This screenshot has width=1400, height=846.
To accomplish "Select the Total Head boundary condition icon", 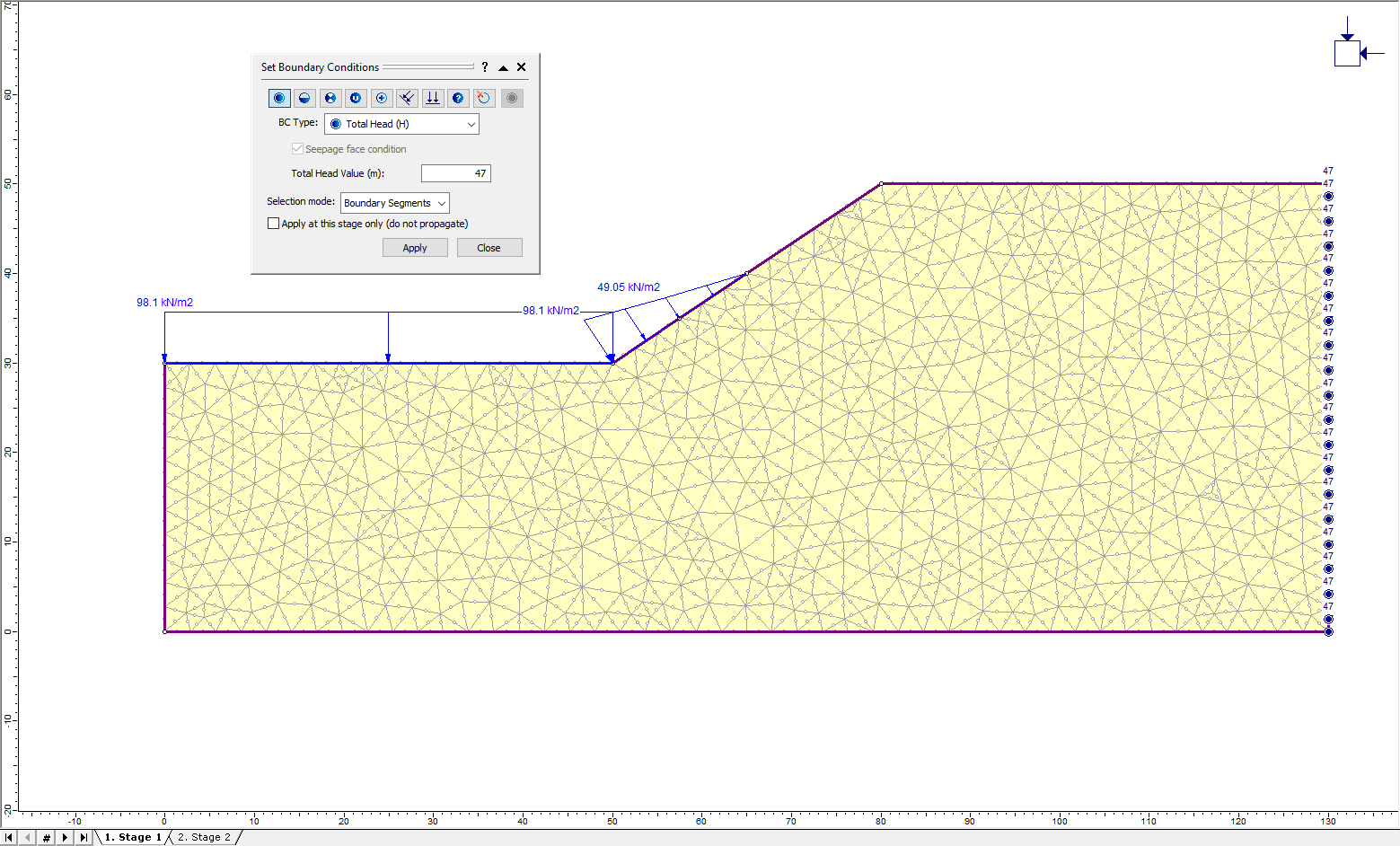I will [x=279, y=98].
